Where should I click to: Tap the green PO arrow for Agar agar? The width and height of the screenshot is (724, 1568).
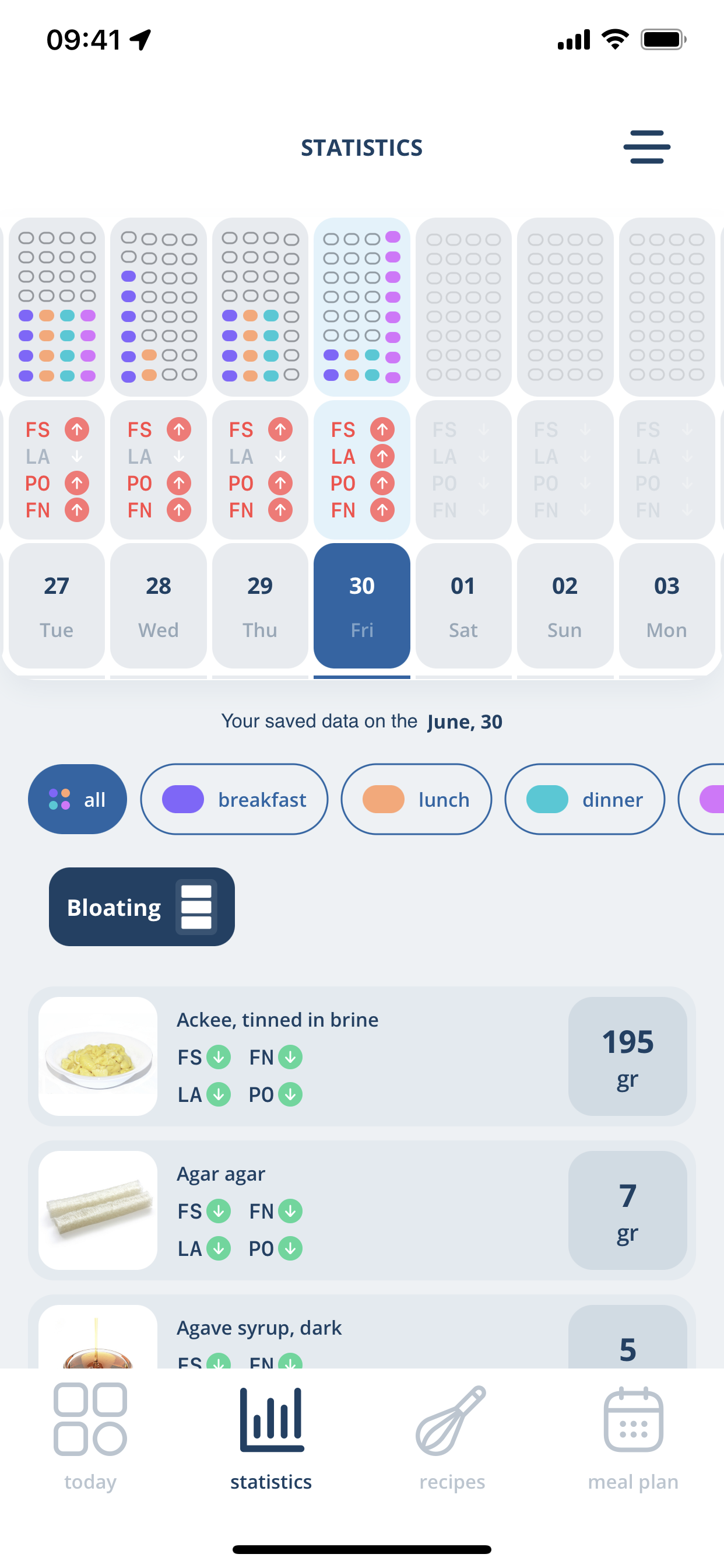(x=290, y=1248)
